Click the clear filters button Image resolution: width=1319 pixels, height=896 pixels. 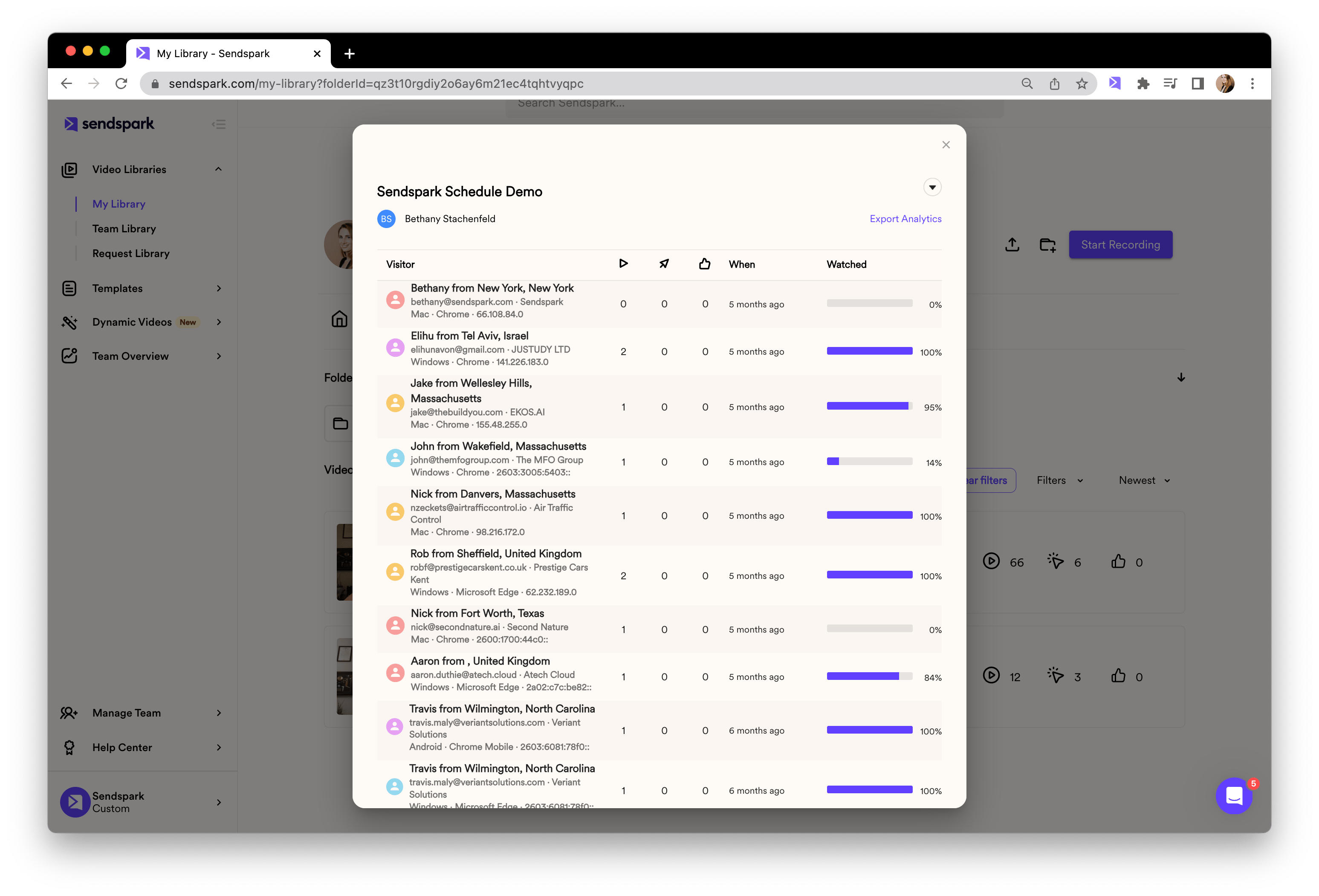click(990, 480)
